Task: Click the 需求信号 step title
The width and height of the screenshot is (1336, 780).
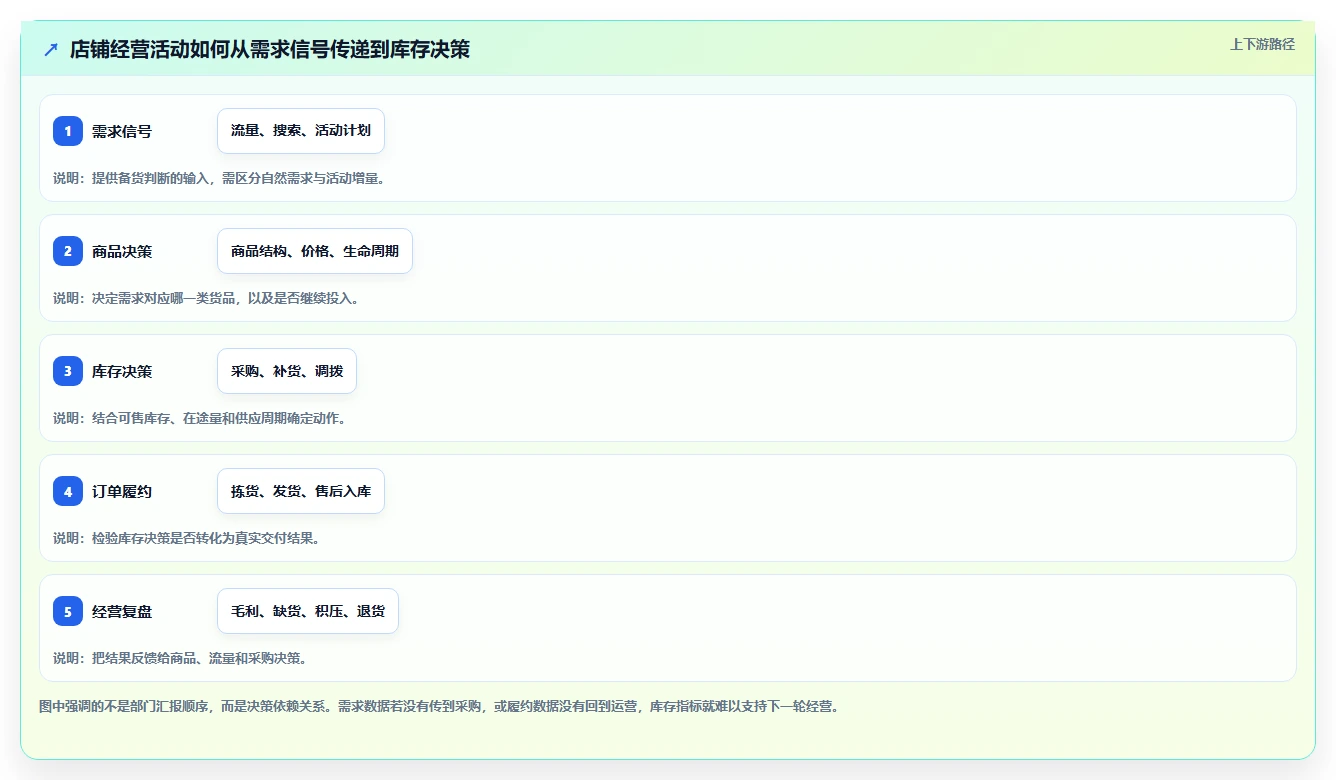Action: (x=122, y=131)
